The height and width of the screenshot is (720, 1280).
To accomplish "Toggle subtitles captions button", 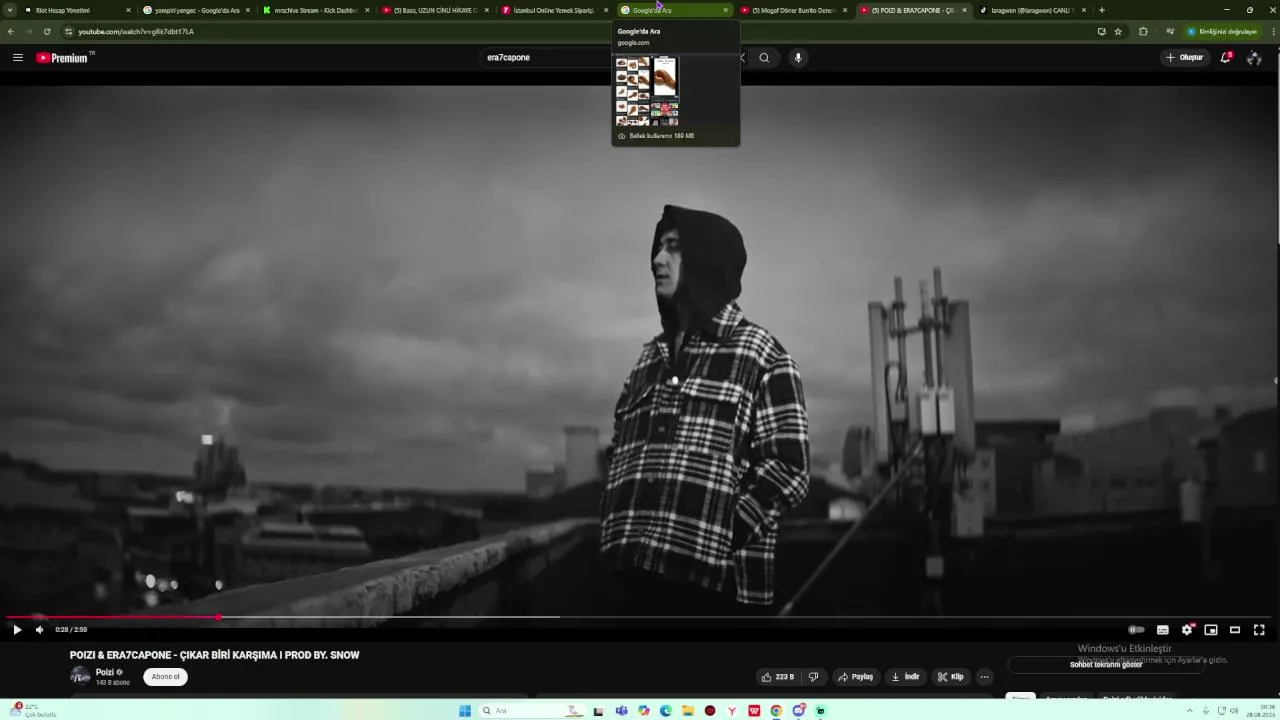I will click(1162, 629).
